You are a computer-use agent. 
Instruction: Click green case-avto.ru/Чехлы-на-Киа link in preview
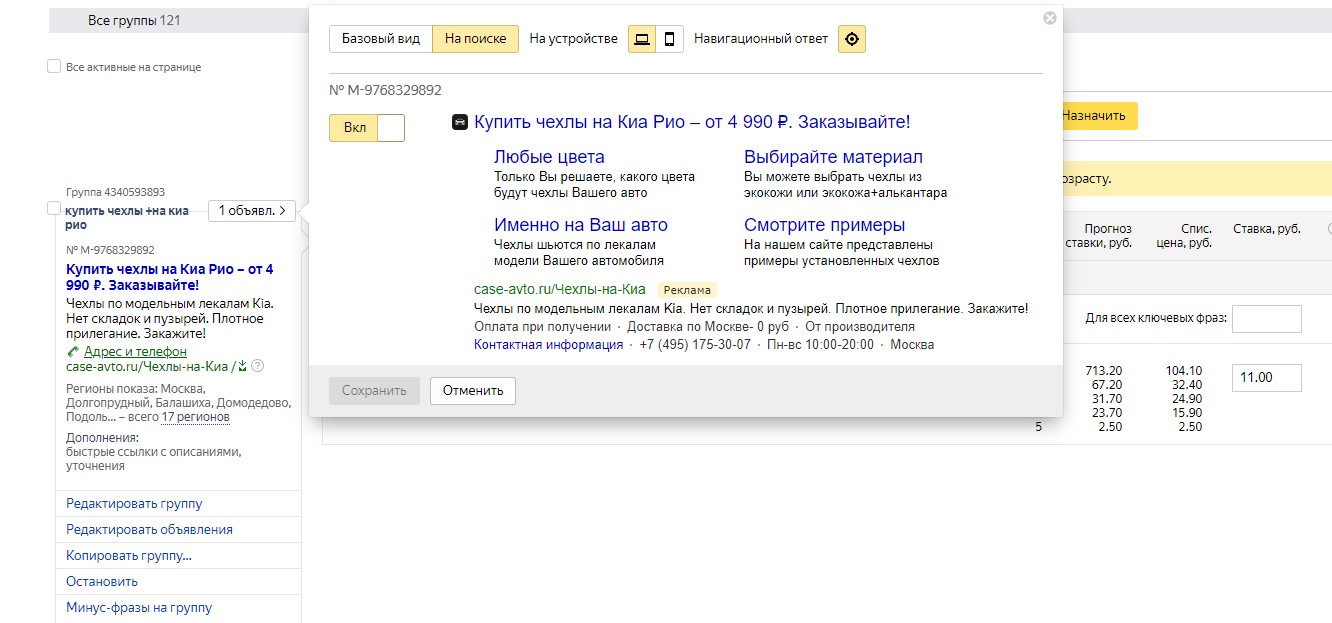[x=560, y=290]
